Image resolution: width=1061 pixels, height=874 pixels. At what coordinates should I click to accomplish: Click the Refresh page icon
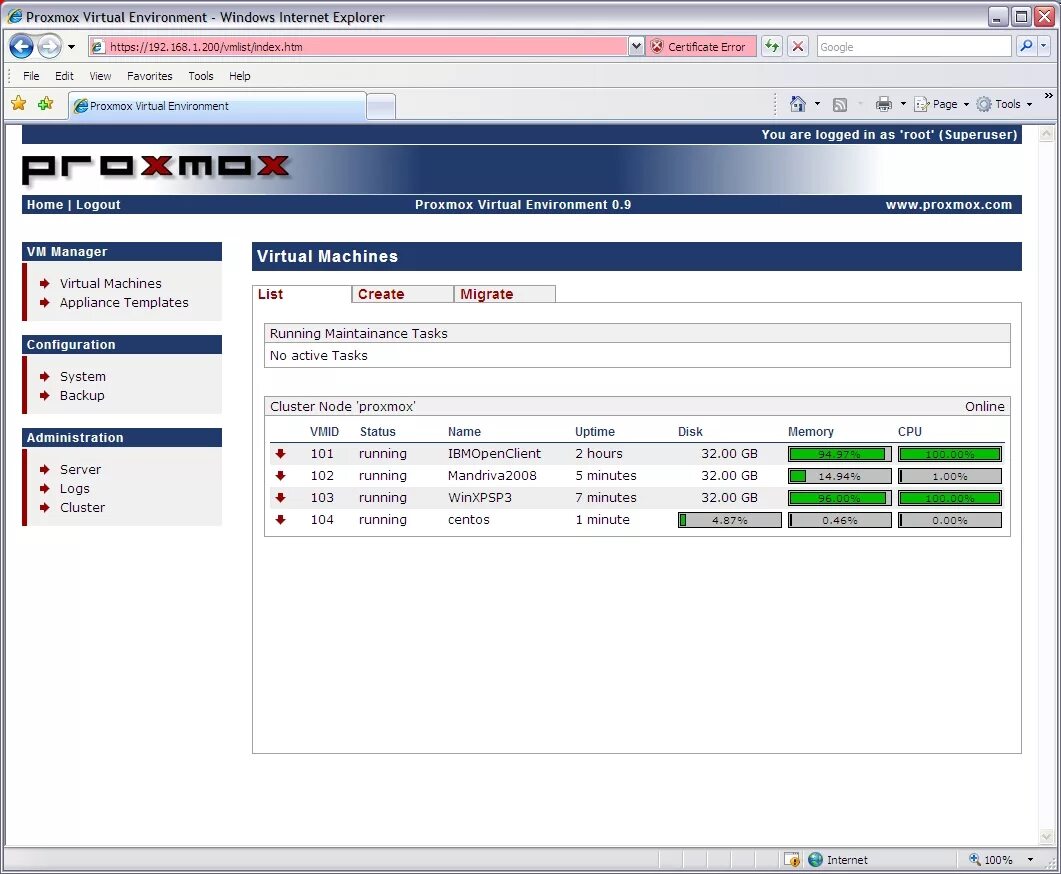pos(772,47)
